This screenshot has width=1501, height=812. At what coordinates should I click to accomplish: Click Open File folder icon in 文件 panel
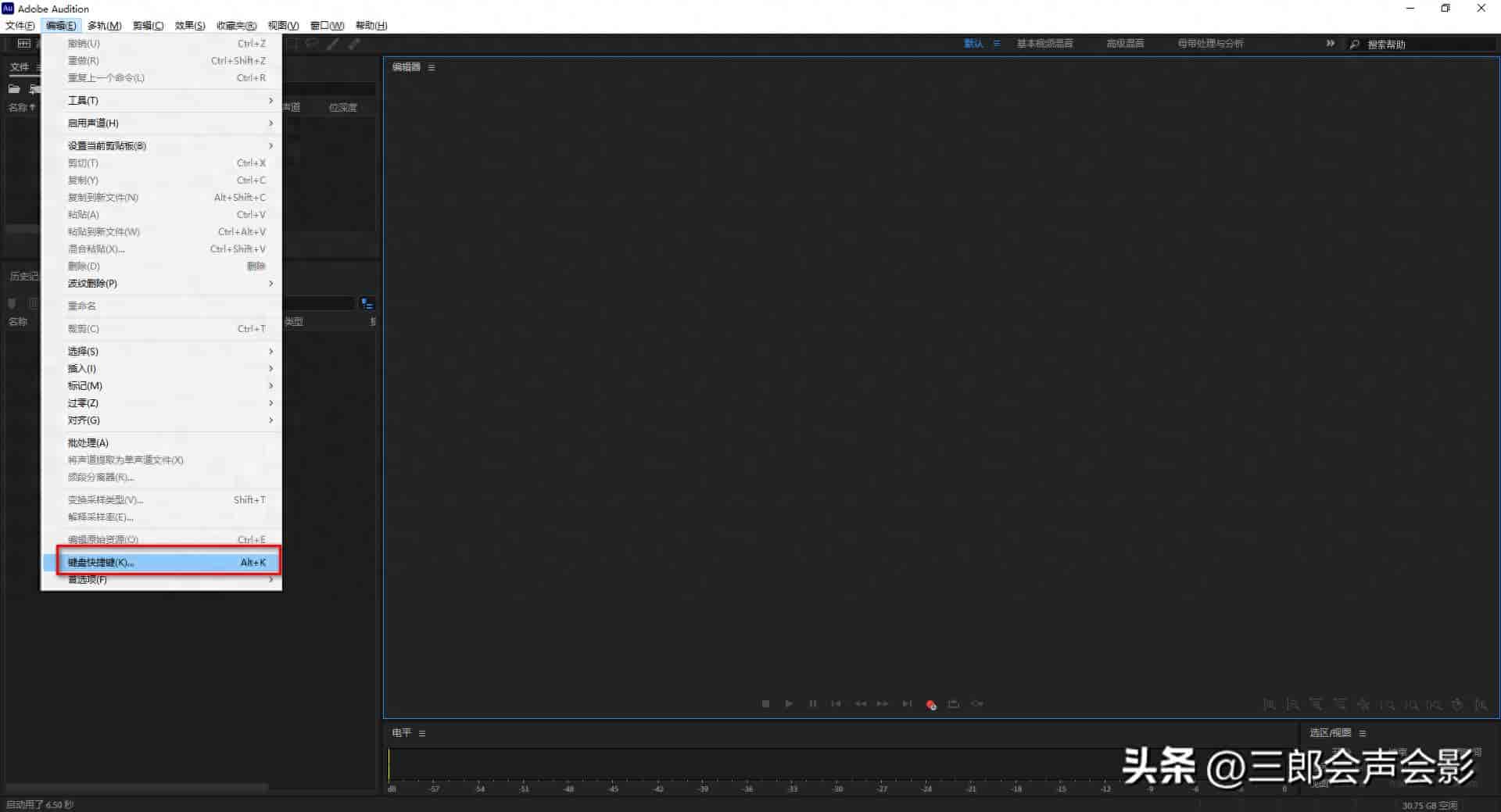(14, 89)
